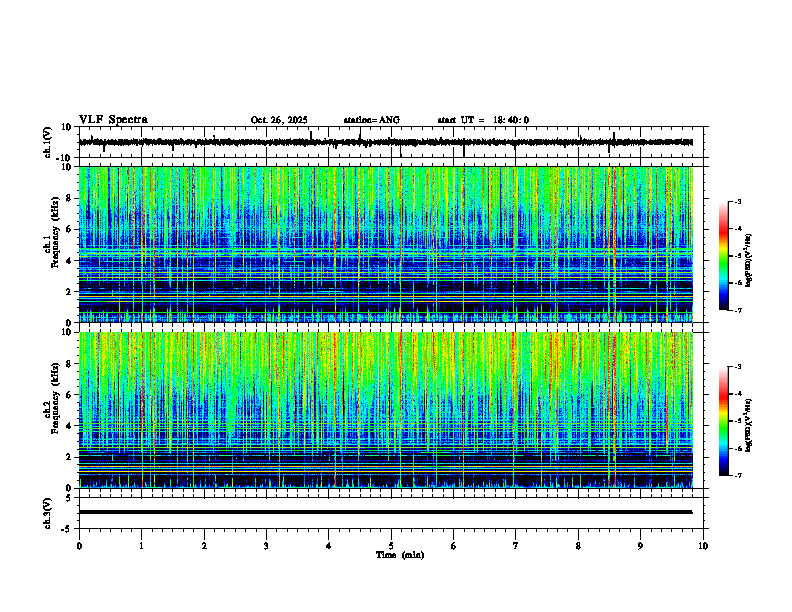Click the date "Oct. 26, 2025"
The width and height of the screenshot is (792, 612).
(x=279, y=120)
